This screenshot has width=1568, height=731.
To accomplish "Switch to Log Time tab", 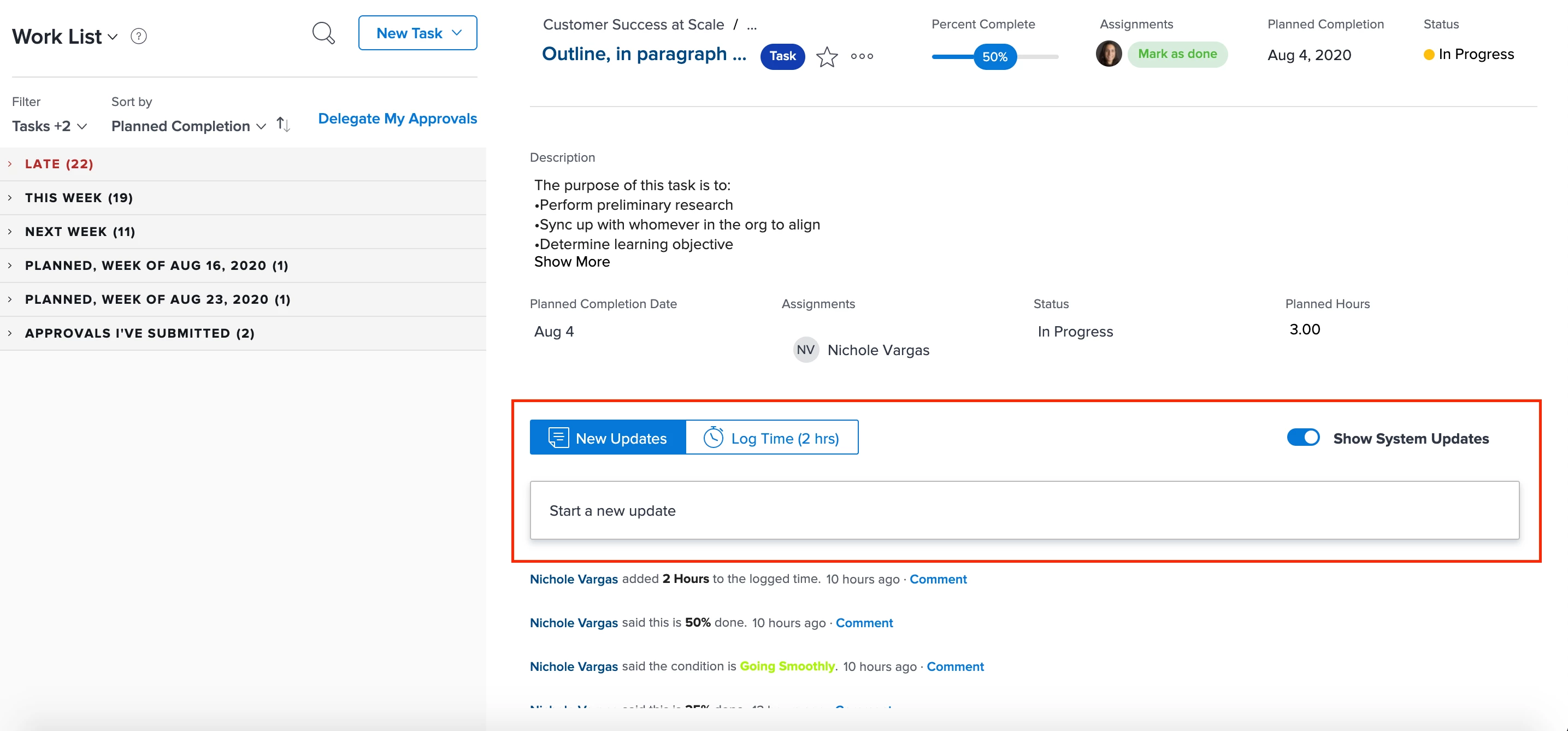I will (771, 438).
